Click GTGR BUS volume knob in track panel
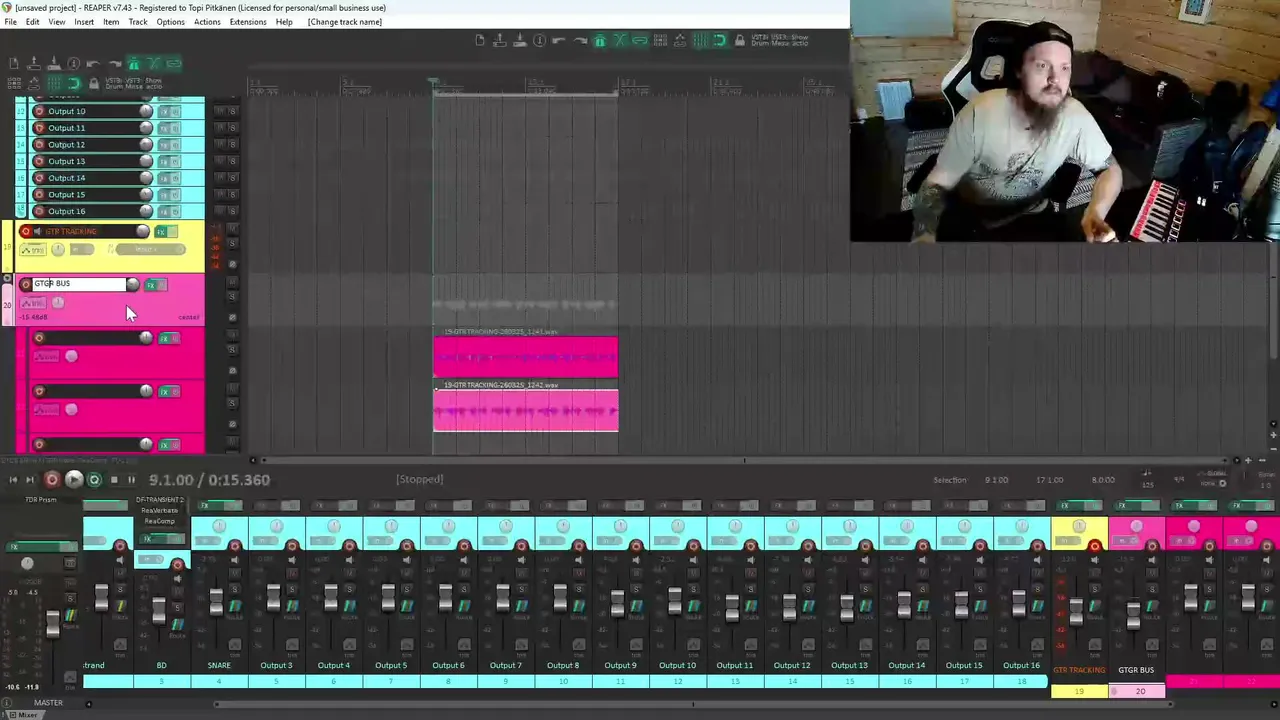 tap(133, 285)
